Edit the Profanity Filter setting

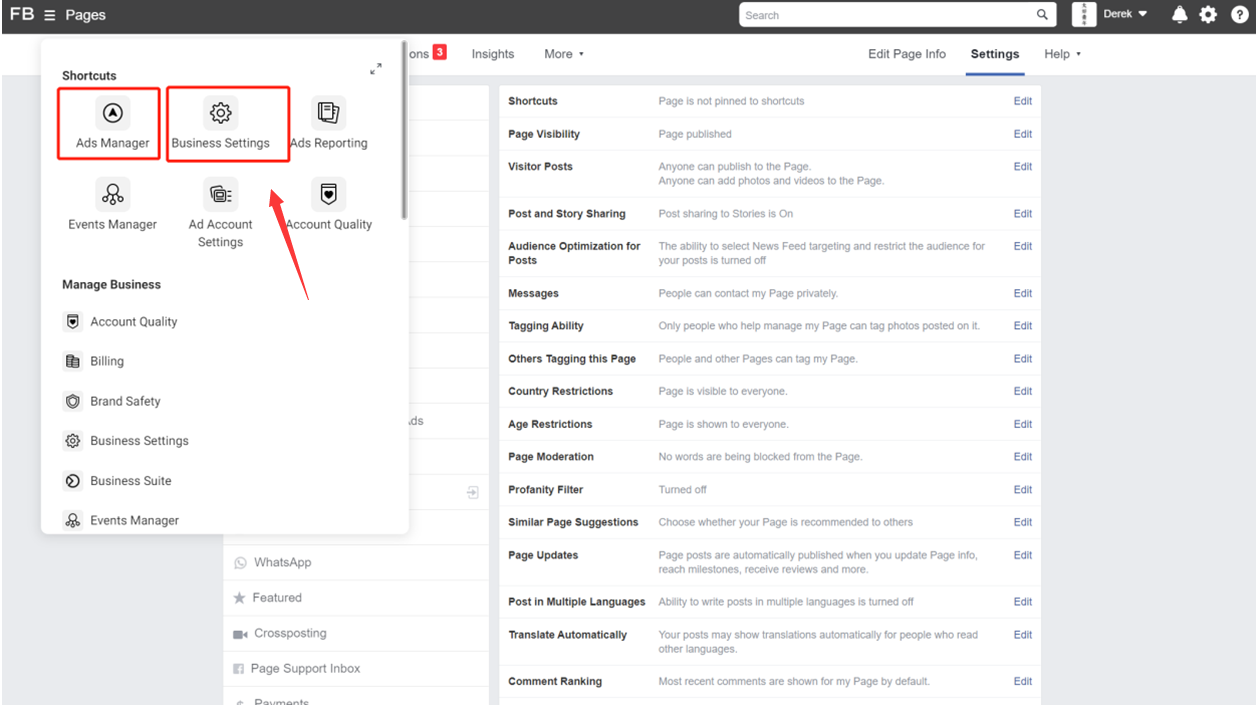click(x=1023, y=490)
